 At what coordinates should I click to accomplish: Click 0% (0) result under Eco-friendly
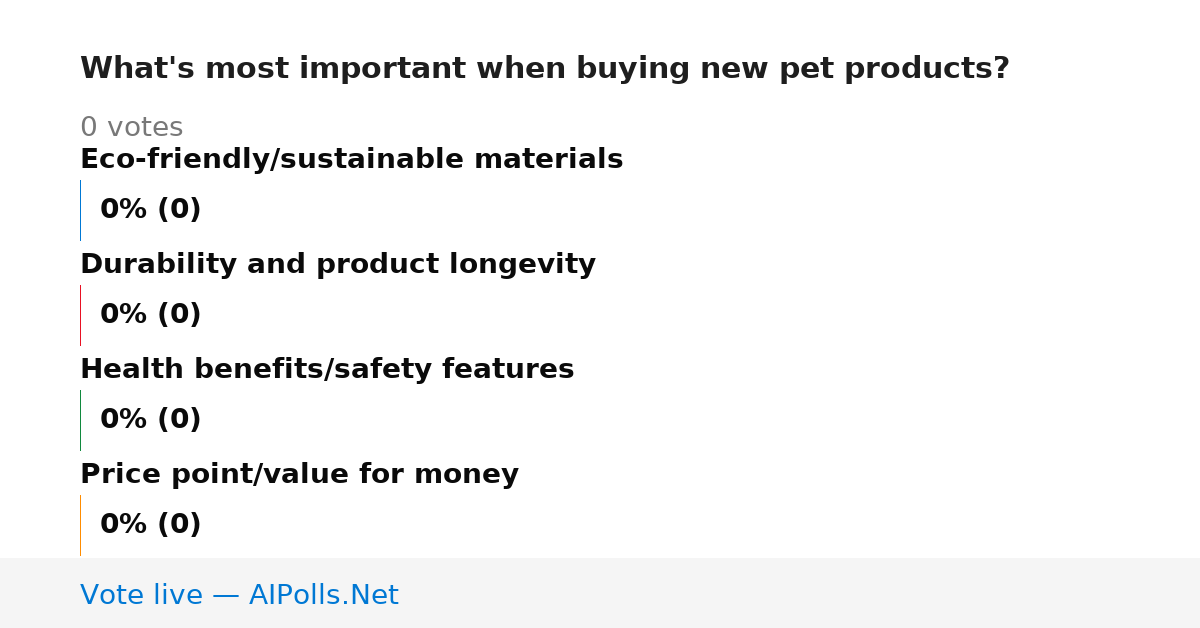(151, 210)
